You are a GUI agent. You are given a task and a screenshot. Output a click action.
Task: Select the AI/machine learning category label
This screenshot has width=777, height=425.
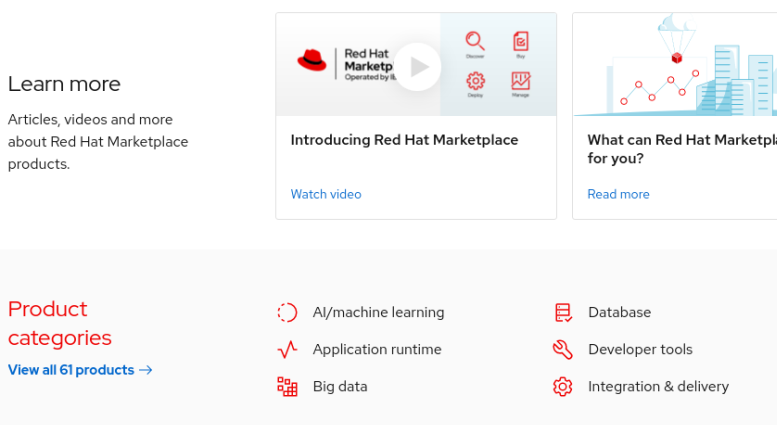[378, 313]
